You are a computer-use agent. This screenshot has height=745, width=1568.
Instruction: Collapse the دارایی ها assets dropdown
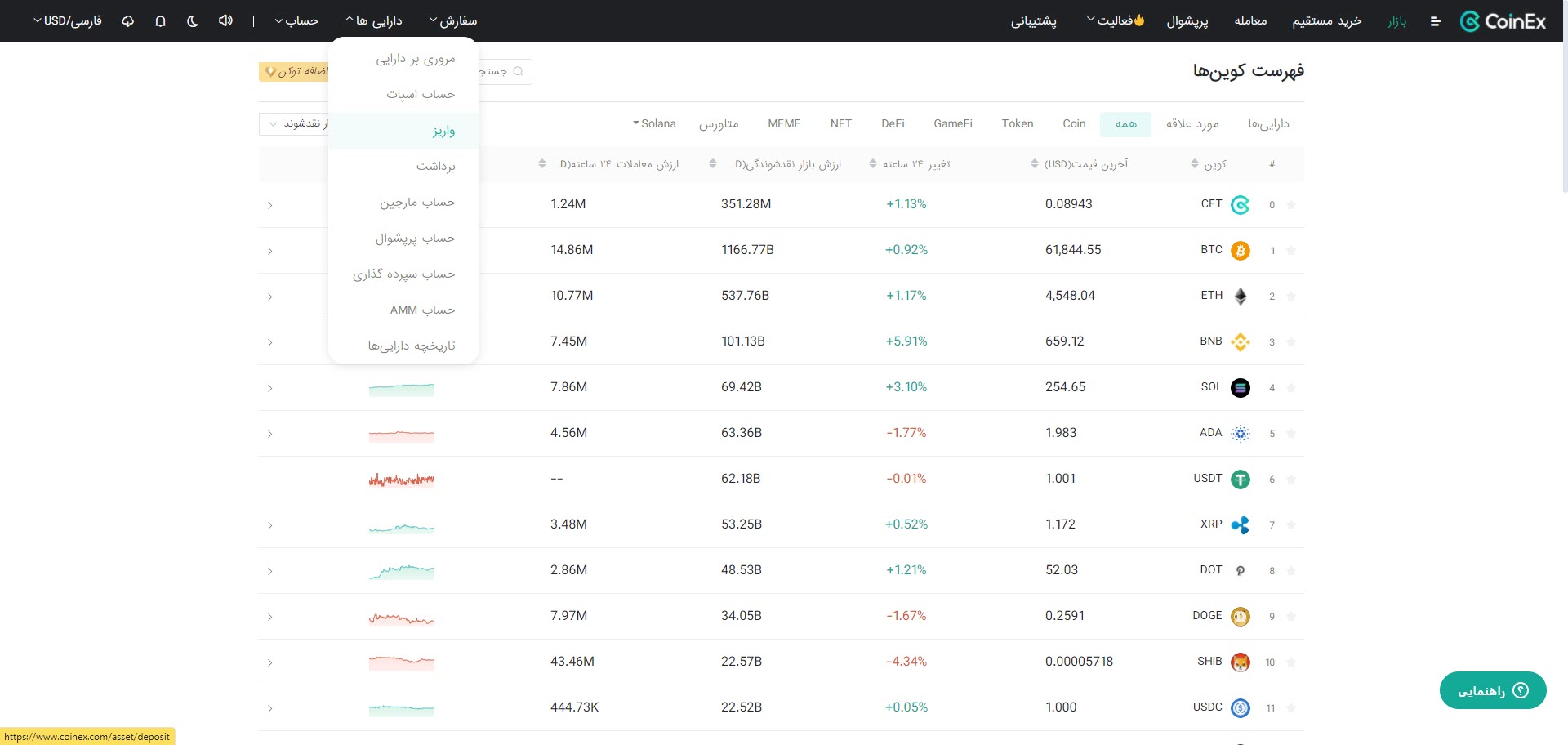click(x=374, y=20)
